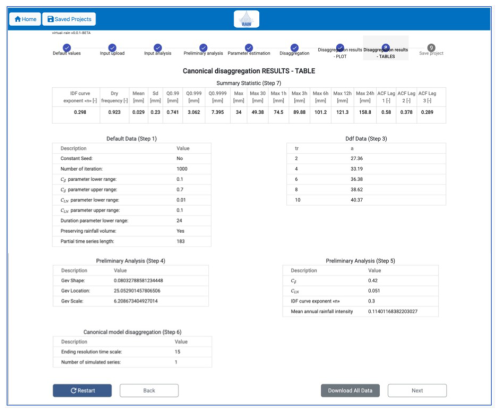The height and width of the screenshot is (413, 500).
Task: Go to the Default values step circle
Action: [x=67, y=48]
